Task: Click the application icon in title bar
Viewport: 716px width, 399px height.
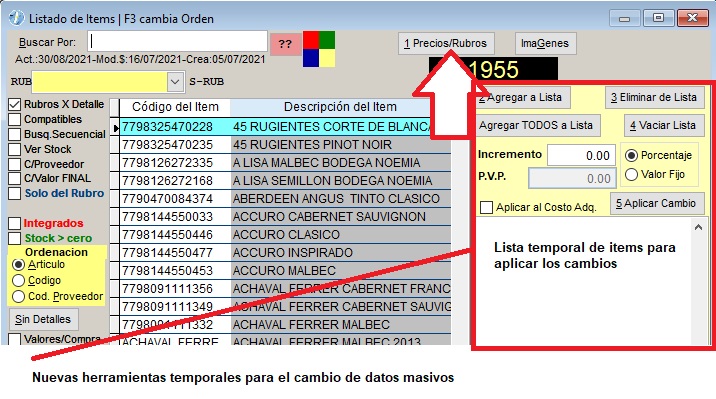Action: 16,18
